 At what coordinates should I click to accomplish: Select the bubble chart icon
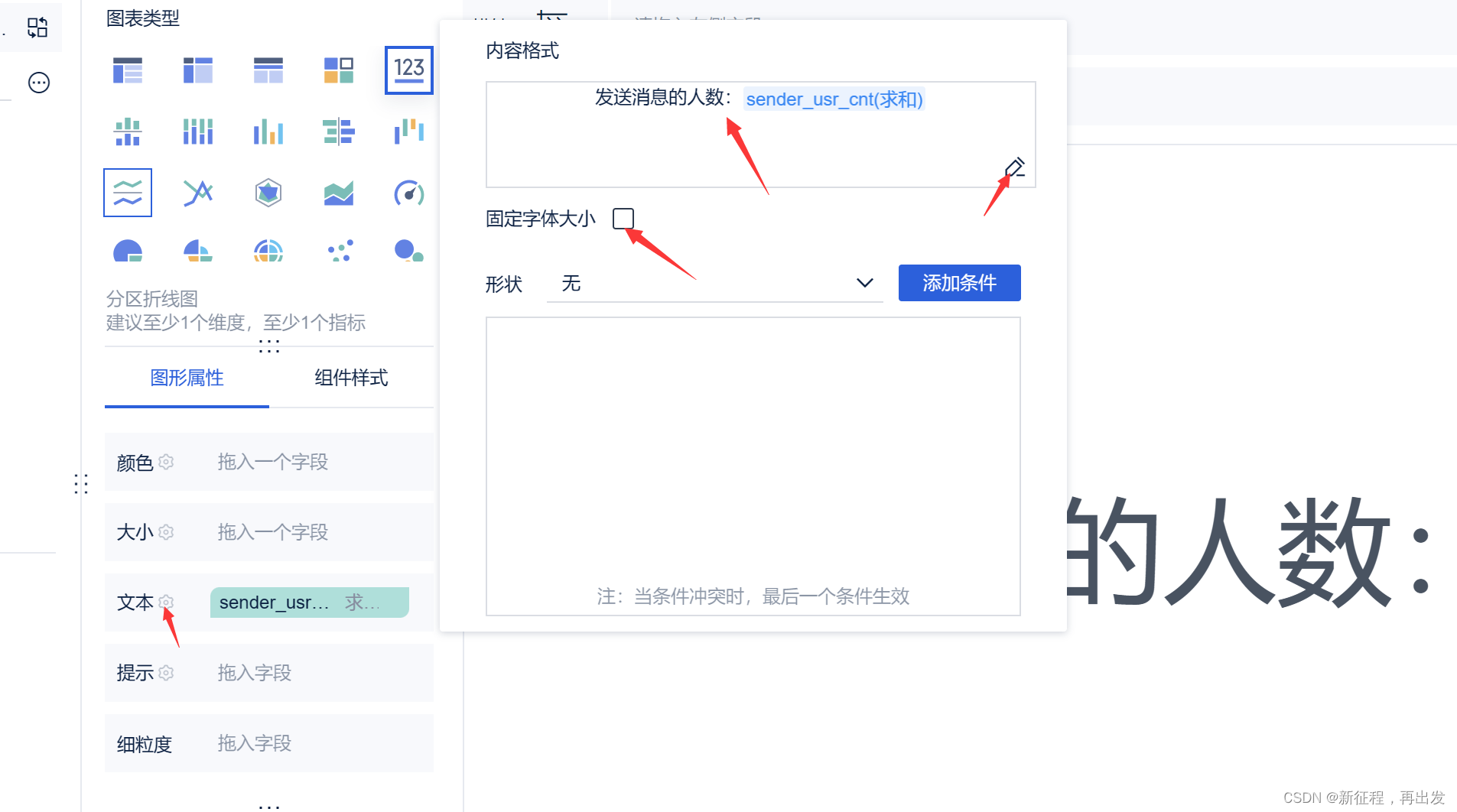[x=409, y=251]
